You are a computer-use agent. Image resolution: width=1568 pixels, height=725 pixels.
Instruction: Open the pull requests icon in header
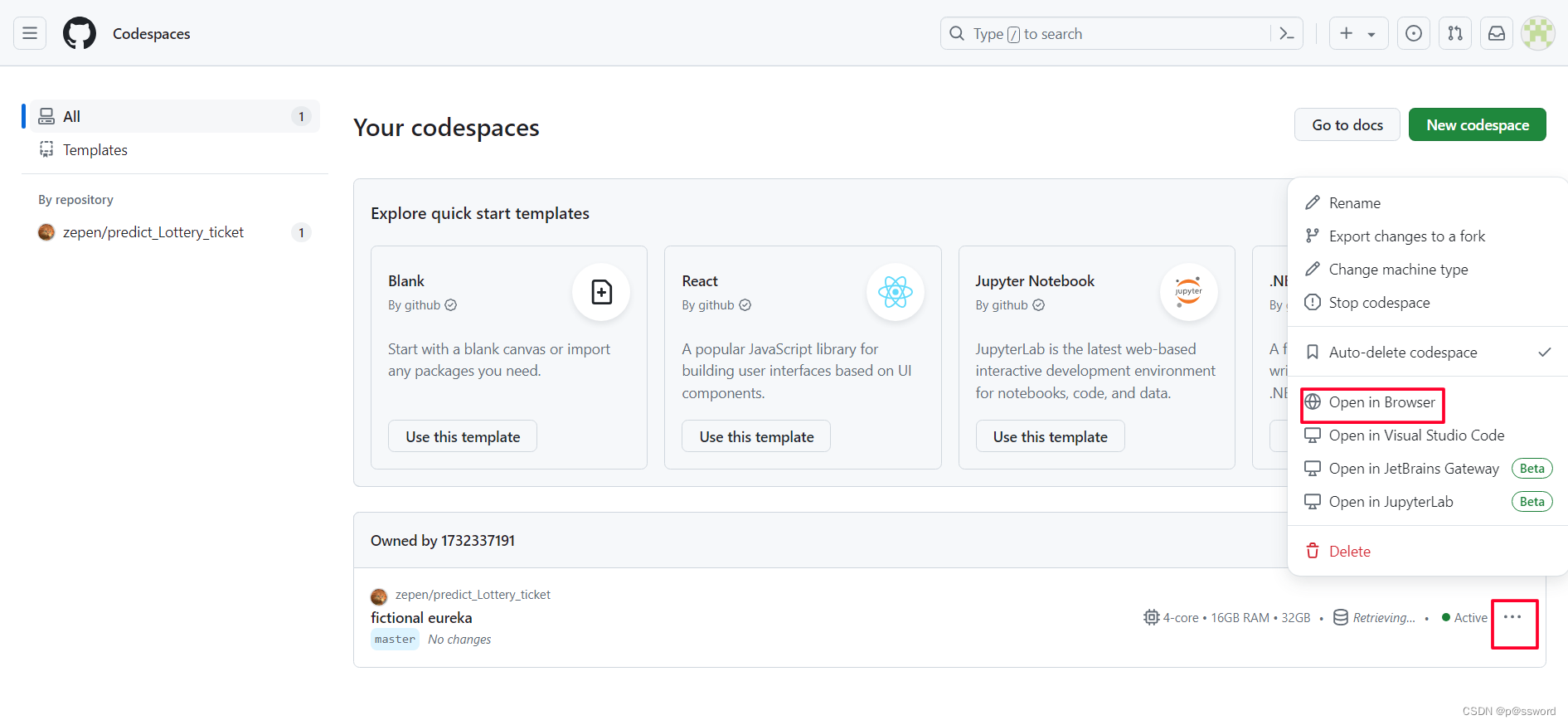(1455, 33)
